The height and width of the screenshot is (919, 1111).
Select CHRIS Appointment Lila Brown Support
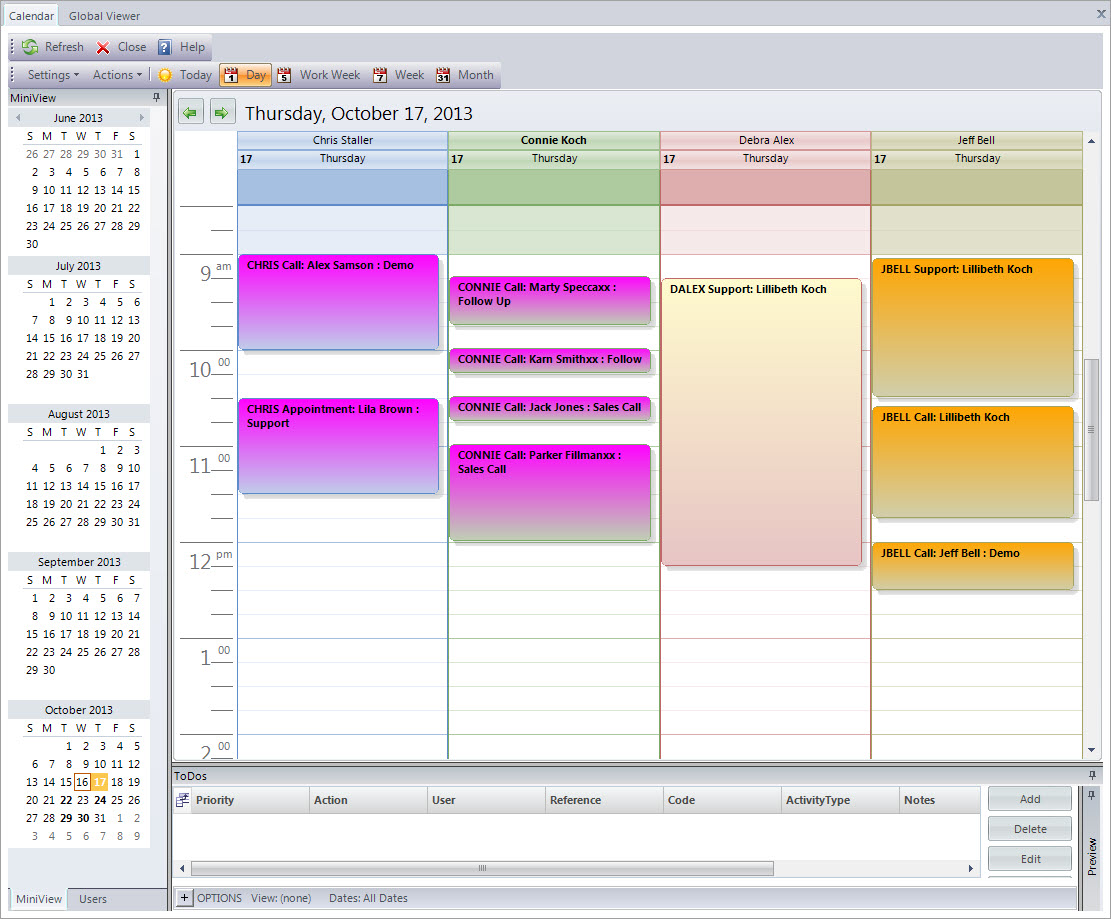(x=339, y=446)
